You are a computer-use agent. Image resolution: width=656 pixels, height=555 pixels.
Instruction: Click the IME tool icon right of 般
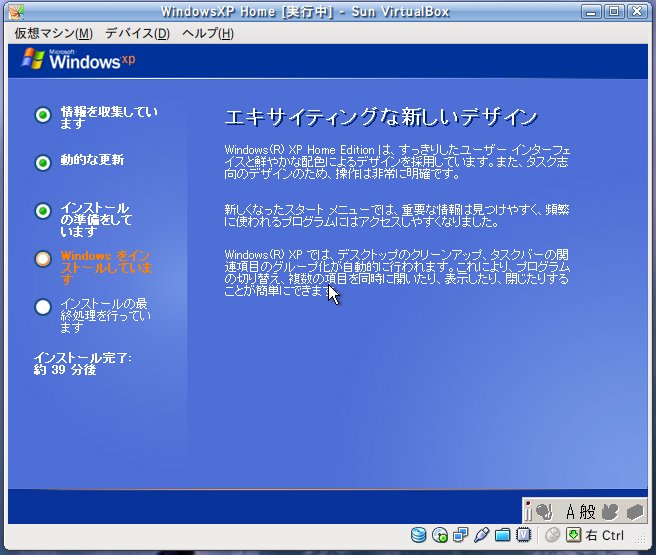[610, 512]
